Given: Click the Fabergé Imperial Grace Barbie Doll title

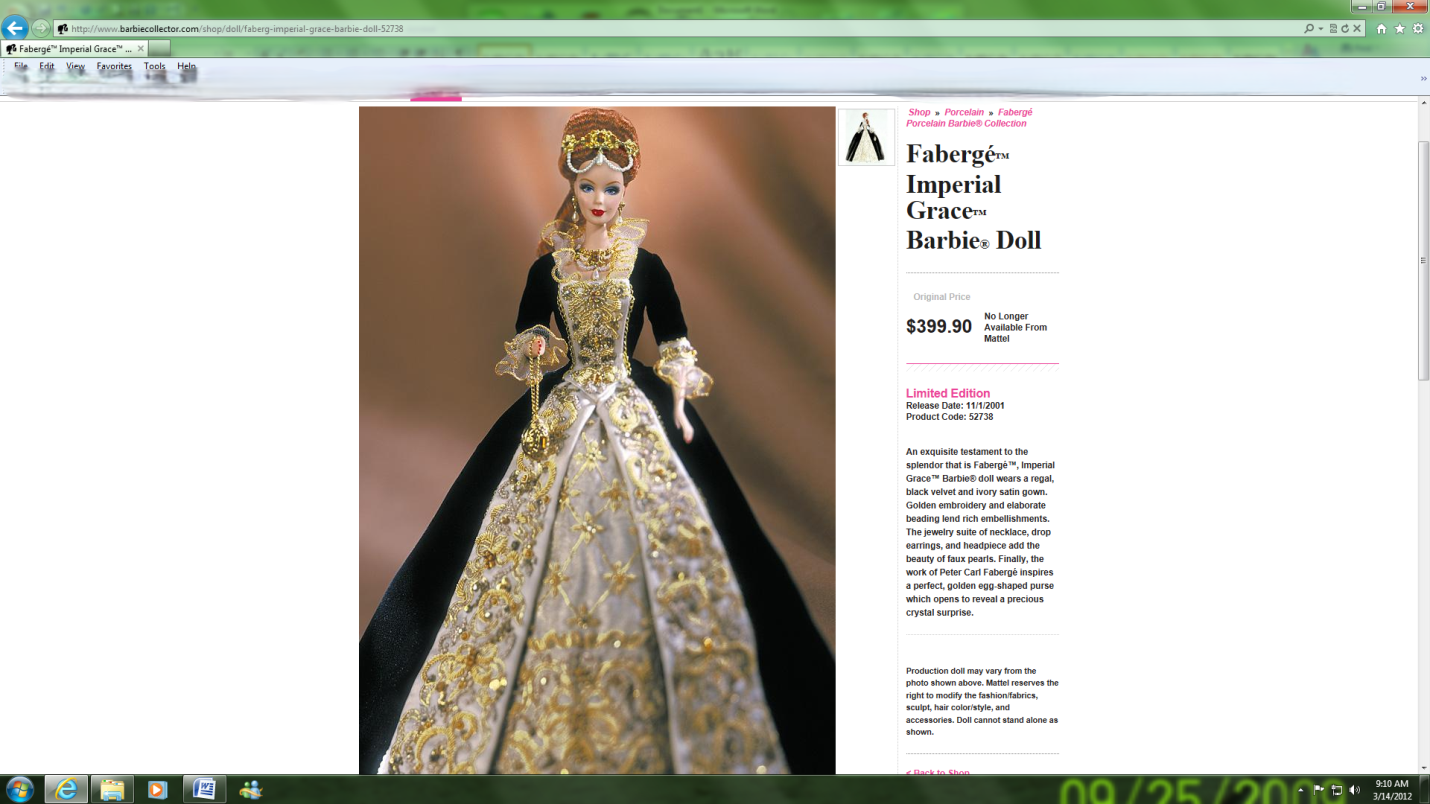Looking at the screenshot, I should pos(974,197).
